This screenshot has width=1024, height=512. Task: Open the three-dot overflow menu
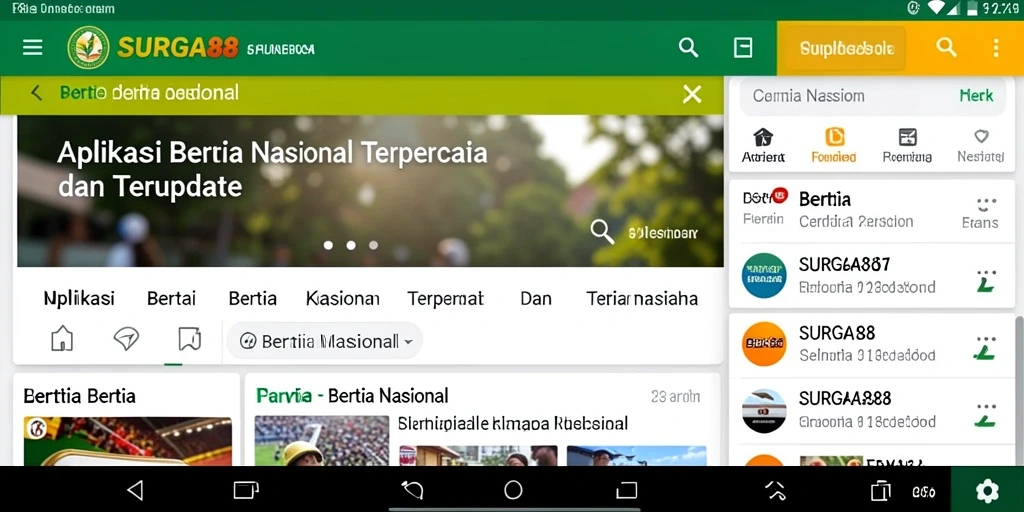tap(996, 48)
